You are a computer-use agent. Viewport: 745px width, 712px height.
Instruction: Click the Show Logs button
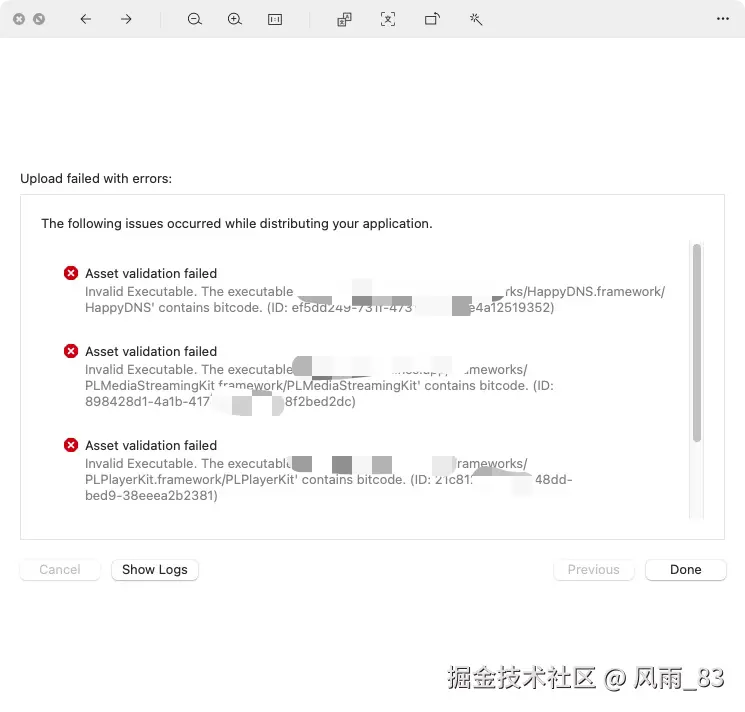[155, 570]
